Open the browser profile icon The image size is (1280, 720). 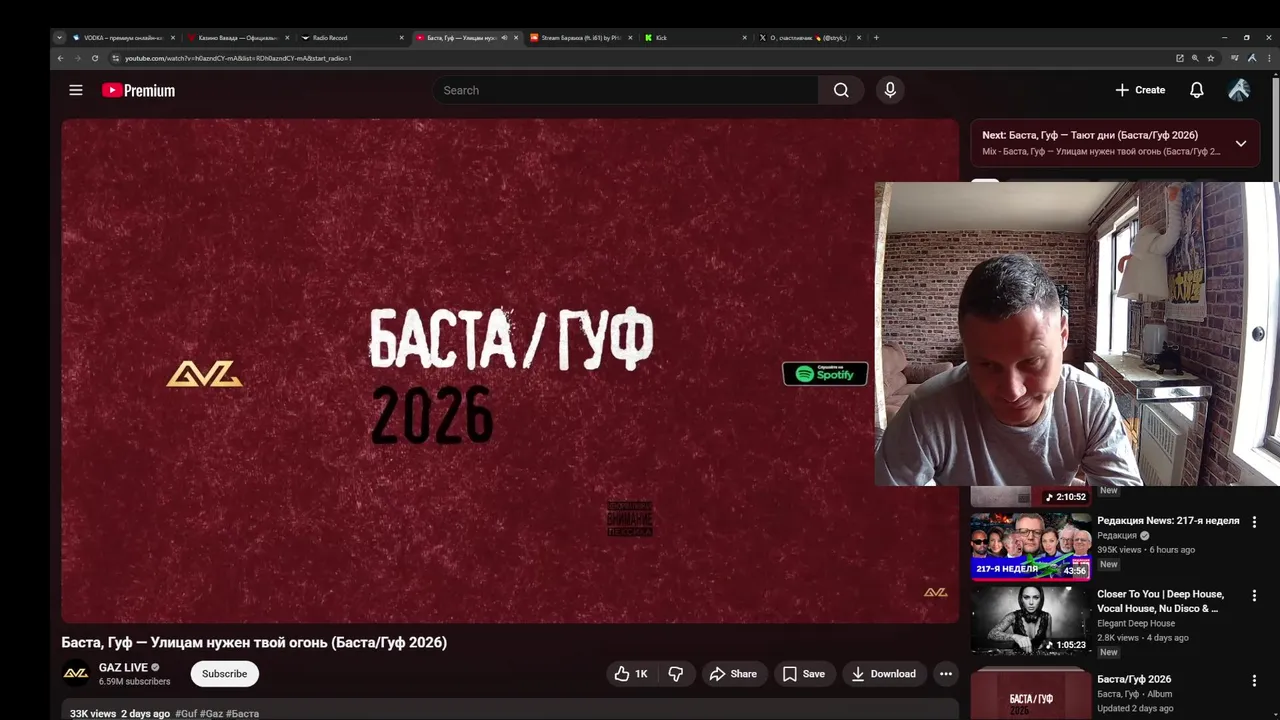1252,58
